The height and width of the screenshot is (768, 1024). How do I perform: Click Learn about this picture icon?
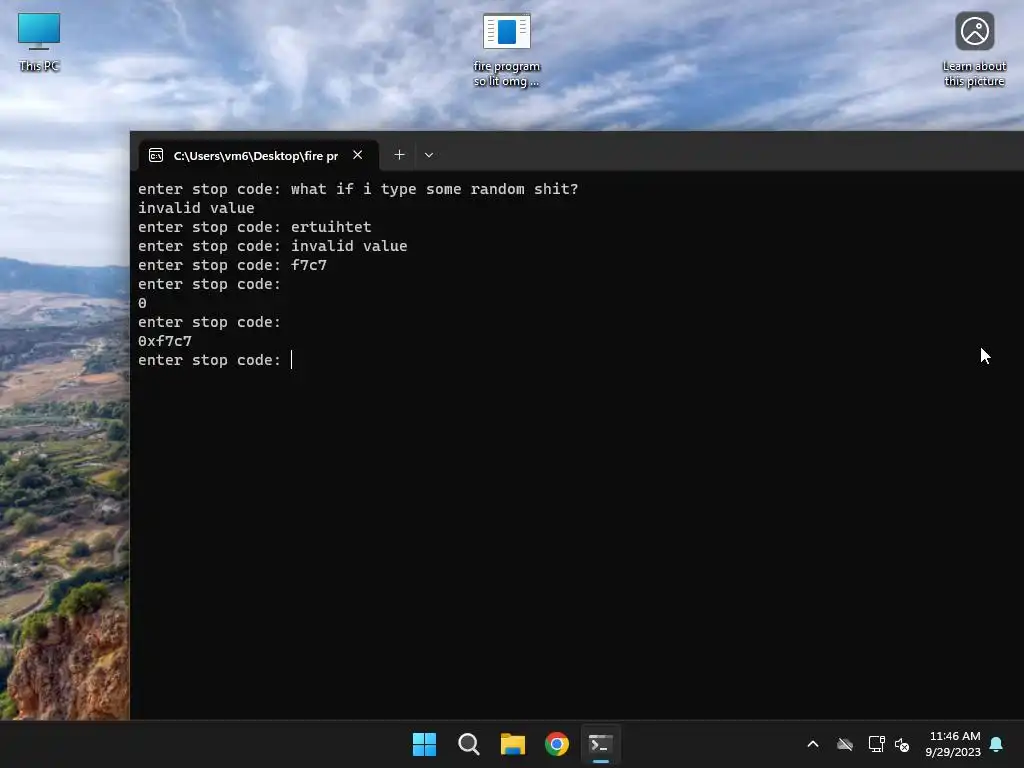click(x=974, y=49)
